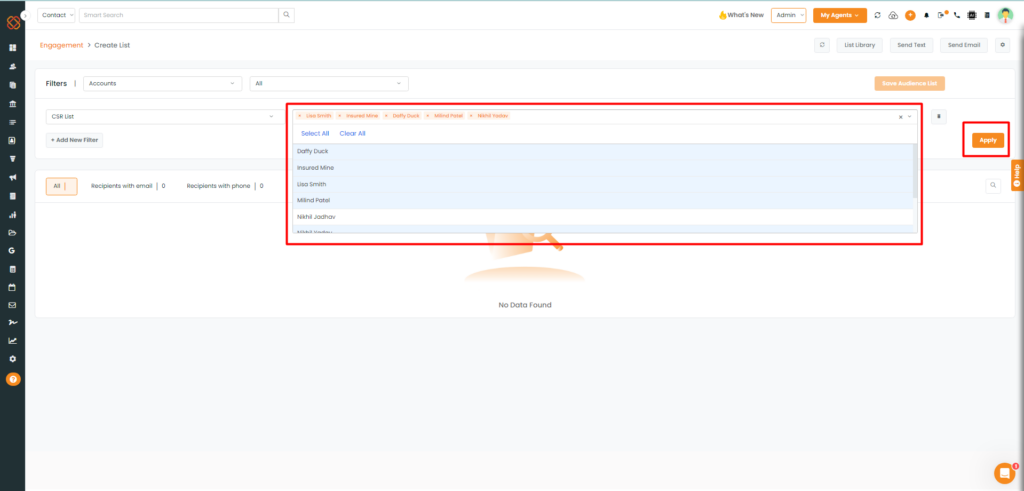Select Nikhil Jadhav in the option list
The height and width of the screenshot is (491, 1024).
pos(603,216)
